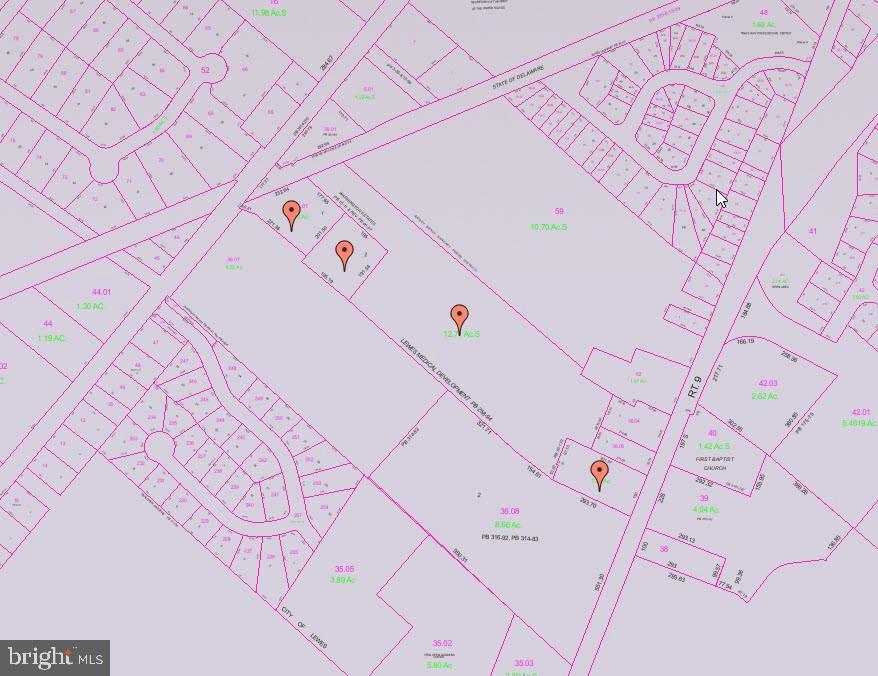Select the map pin nearest RT. 9

pyautogui.click(x=599, y=473)
